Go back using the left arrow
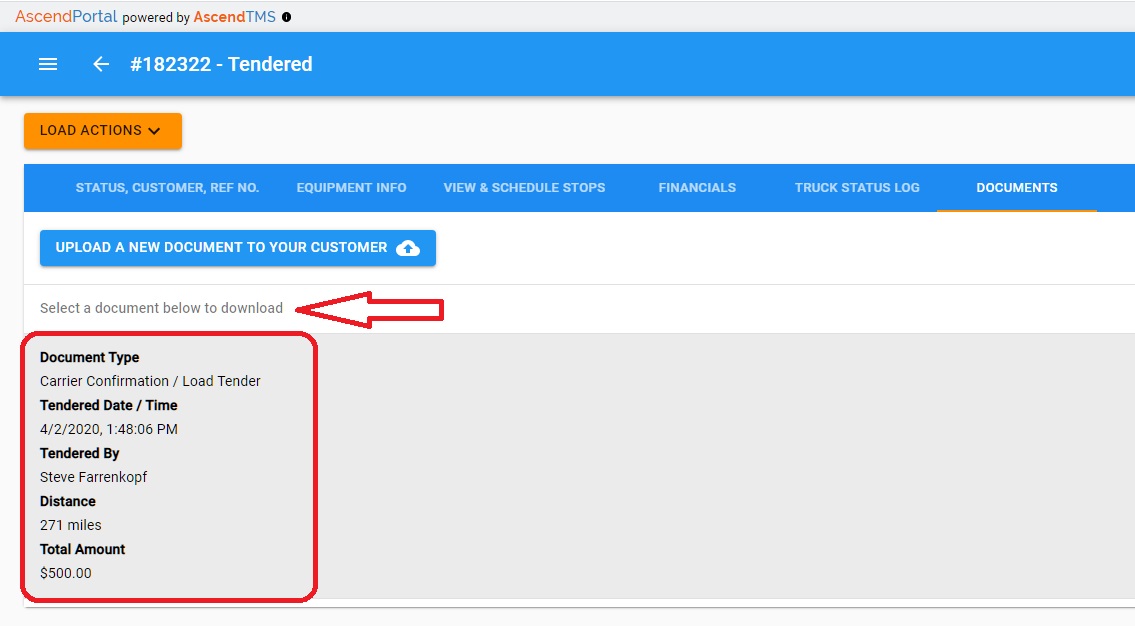 click(101, 64)
